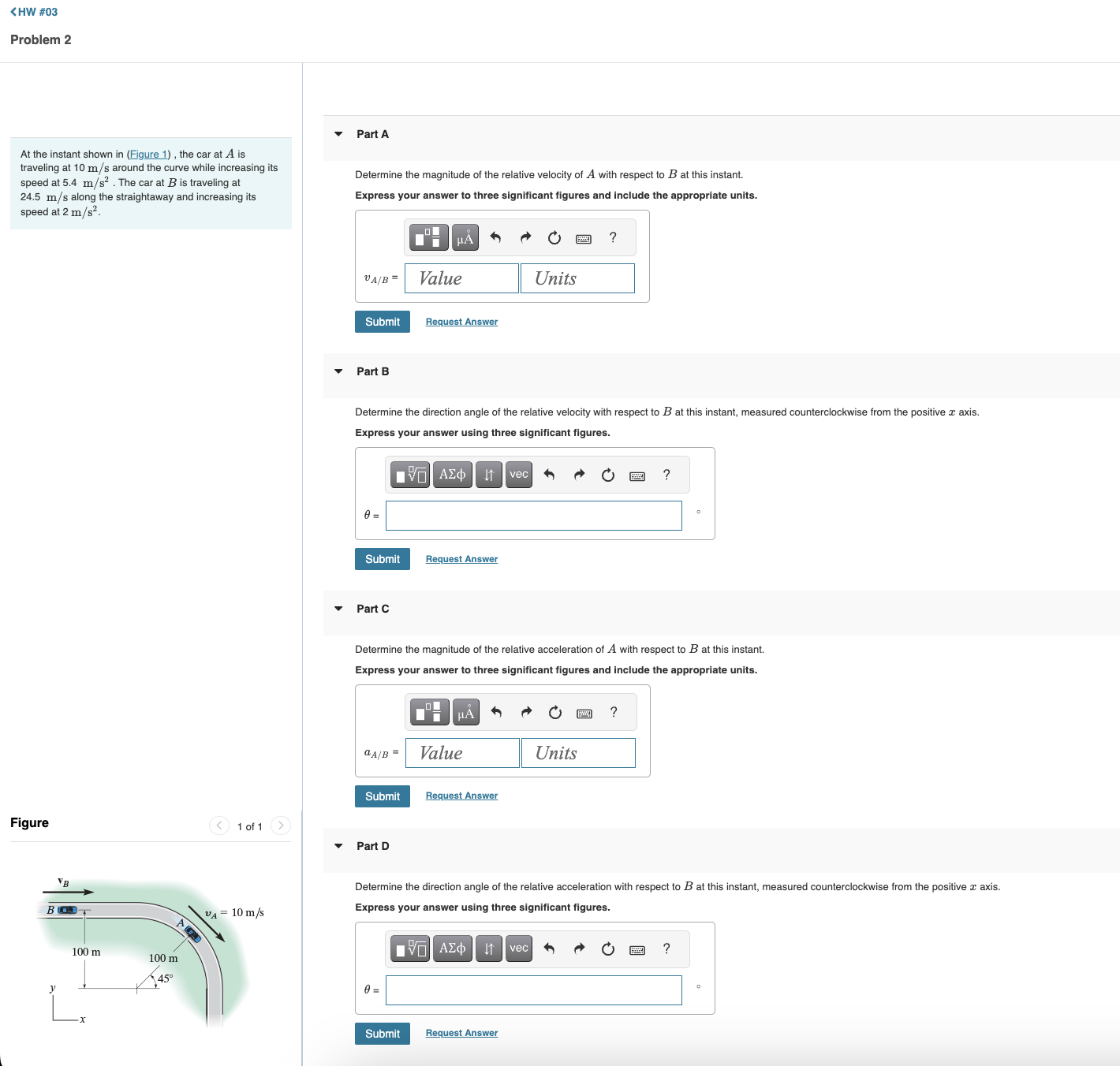
Task: Go back to HW #03
Action: click(34, 12)
